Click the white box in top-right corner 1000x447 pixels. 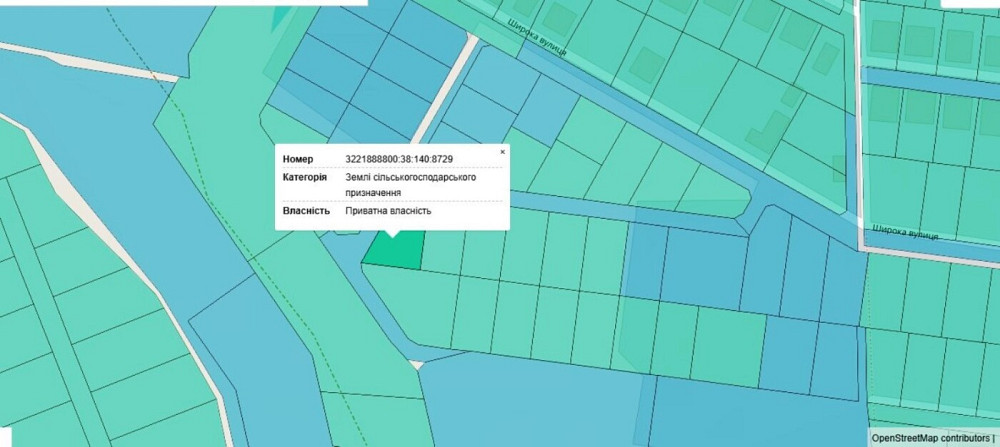(x=970, y=4)
